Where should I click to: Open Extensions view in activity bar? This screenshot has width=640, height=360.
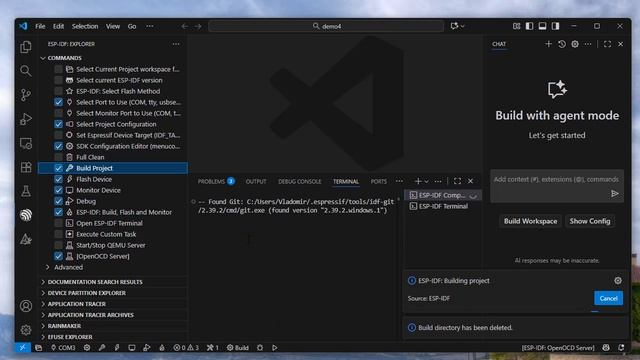pyautogui.click(x=26, y=167)
